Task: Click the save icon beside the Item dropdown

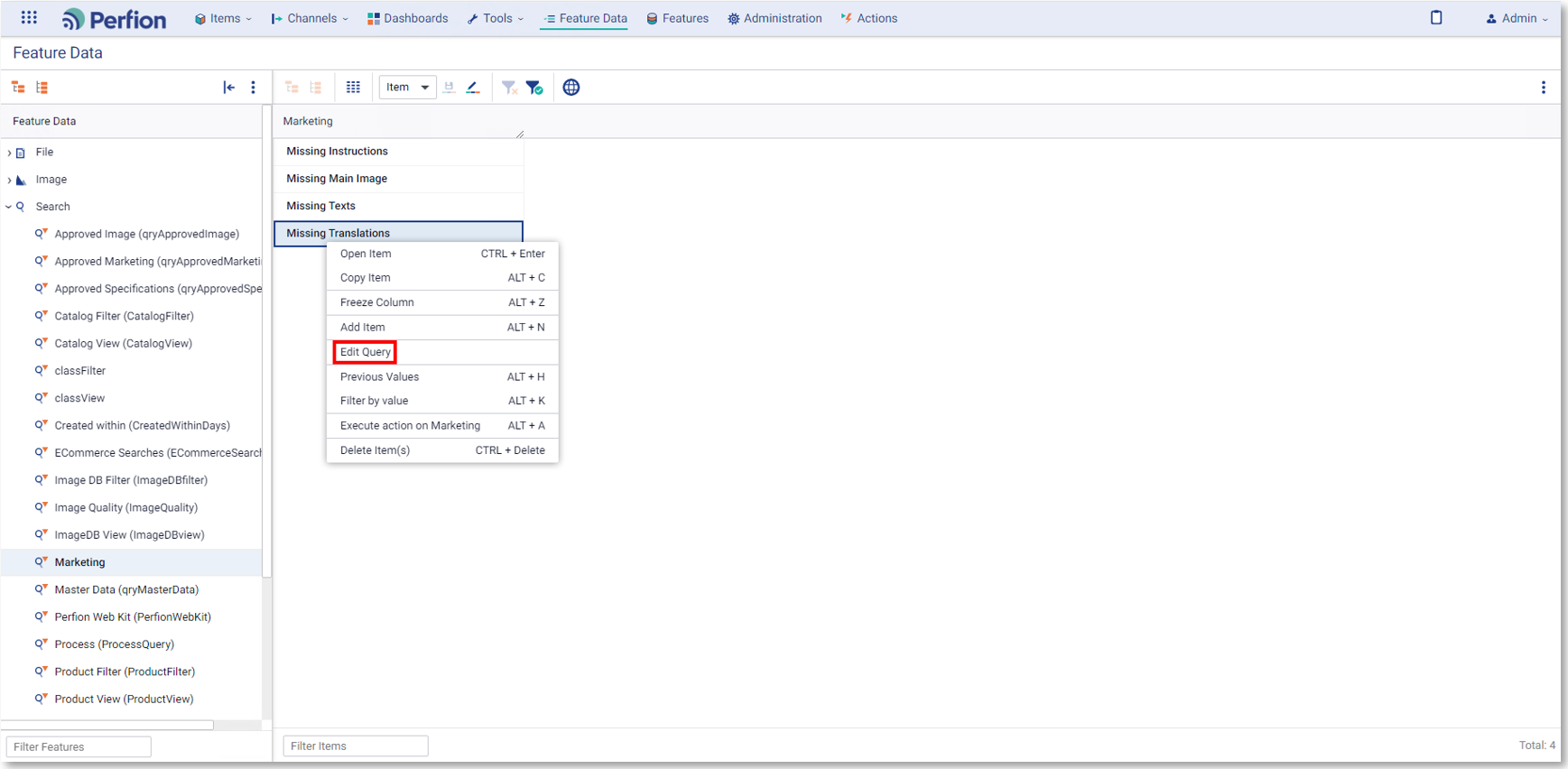Action: [x=449, y=88]
